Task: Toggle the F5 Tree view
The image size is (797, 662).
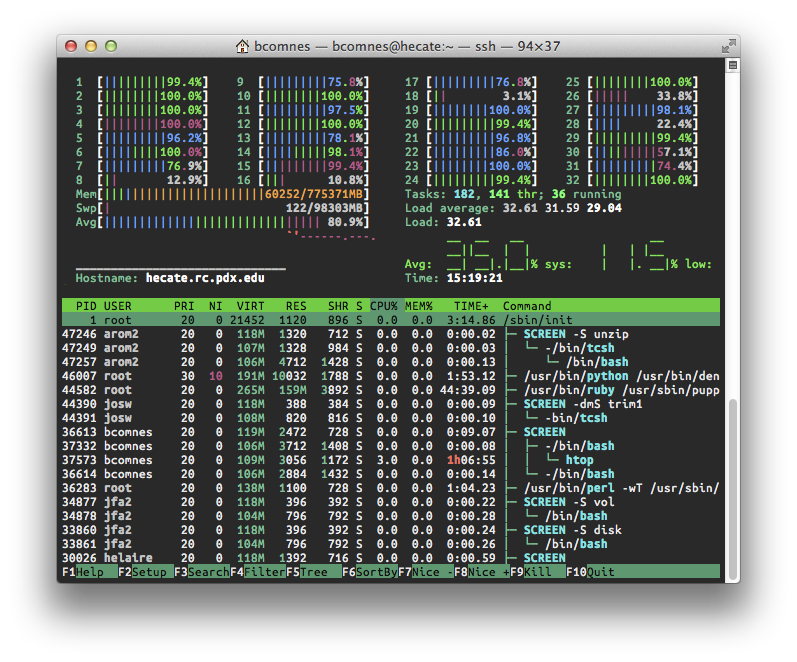Action: [314, 572]
